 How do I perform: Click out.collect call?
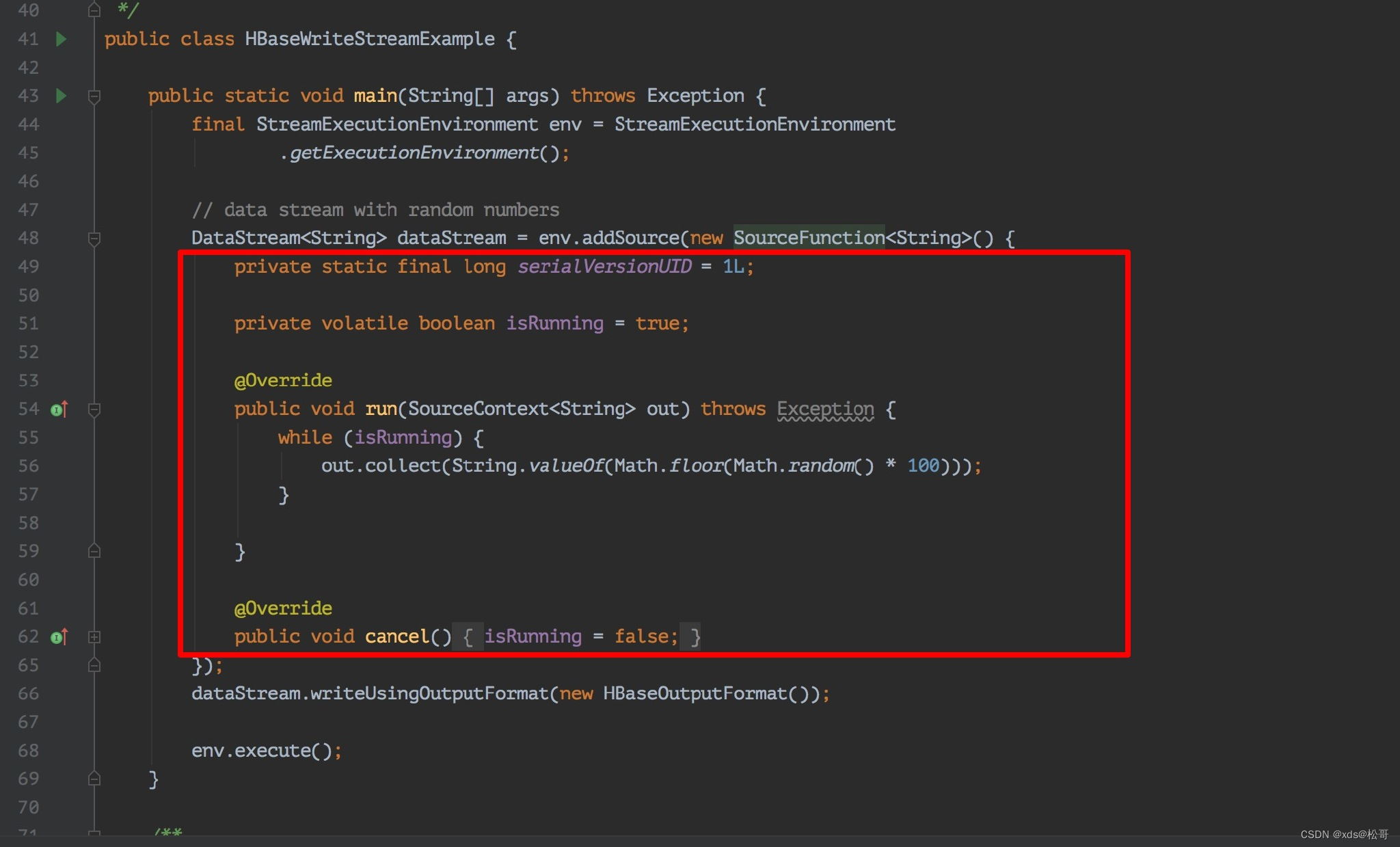381,466
